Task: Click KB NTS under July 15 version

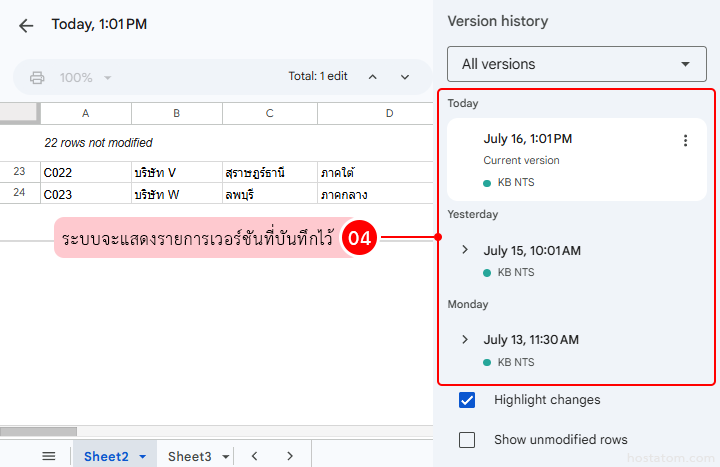Action: [x=516, y=272]
